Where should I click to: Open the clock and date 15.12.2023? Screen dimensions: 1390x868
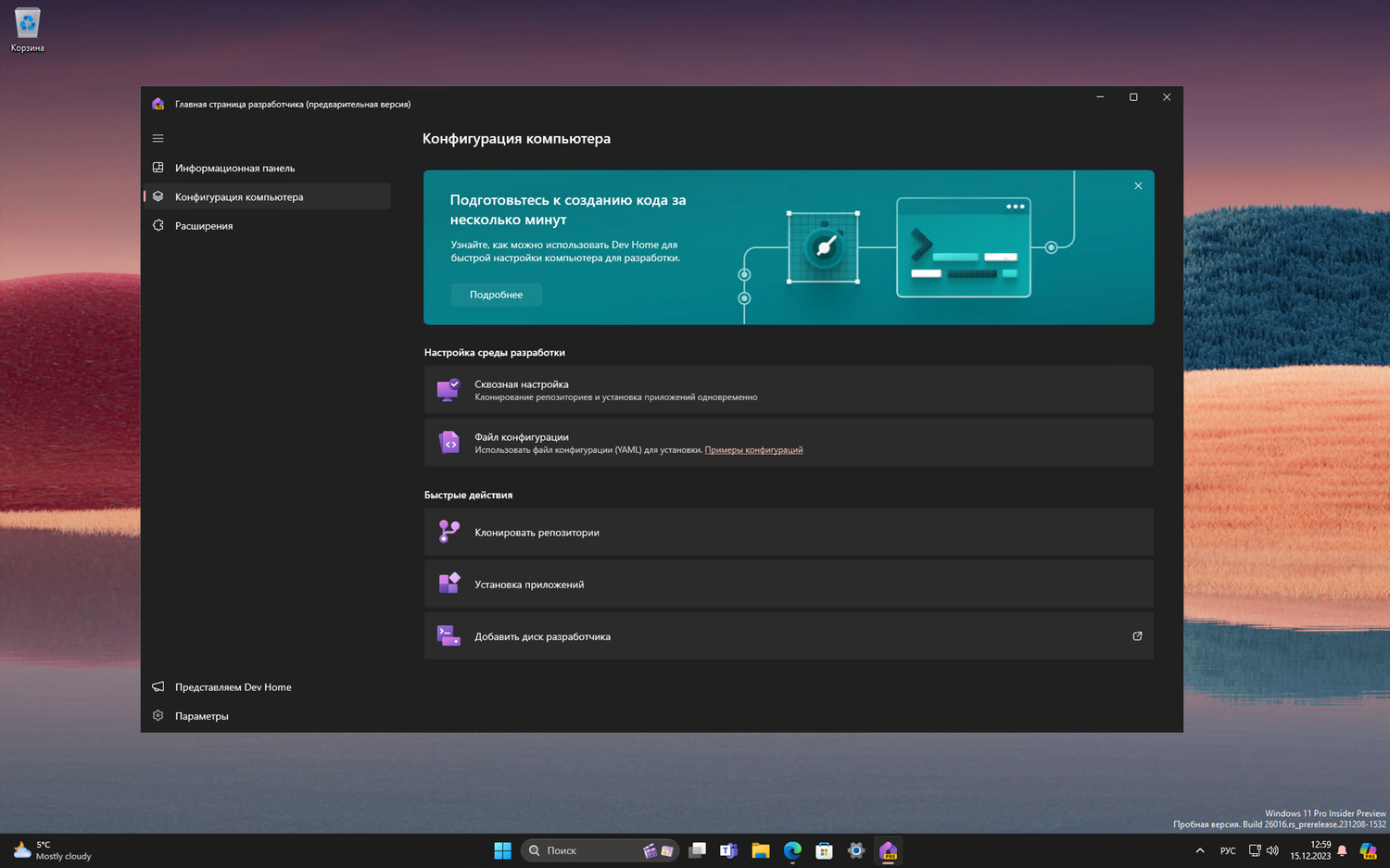tap(1310, 850)
